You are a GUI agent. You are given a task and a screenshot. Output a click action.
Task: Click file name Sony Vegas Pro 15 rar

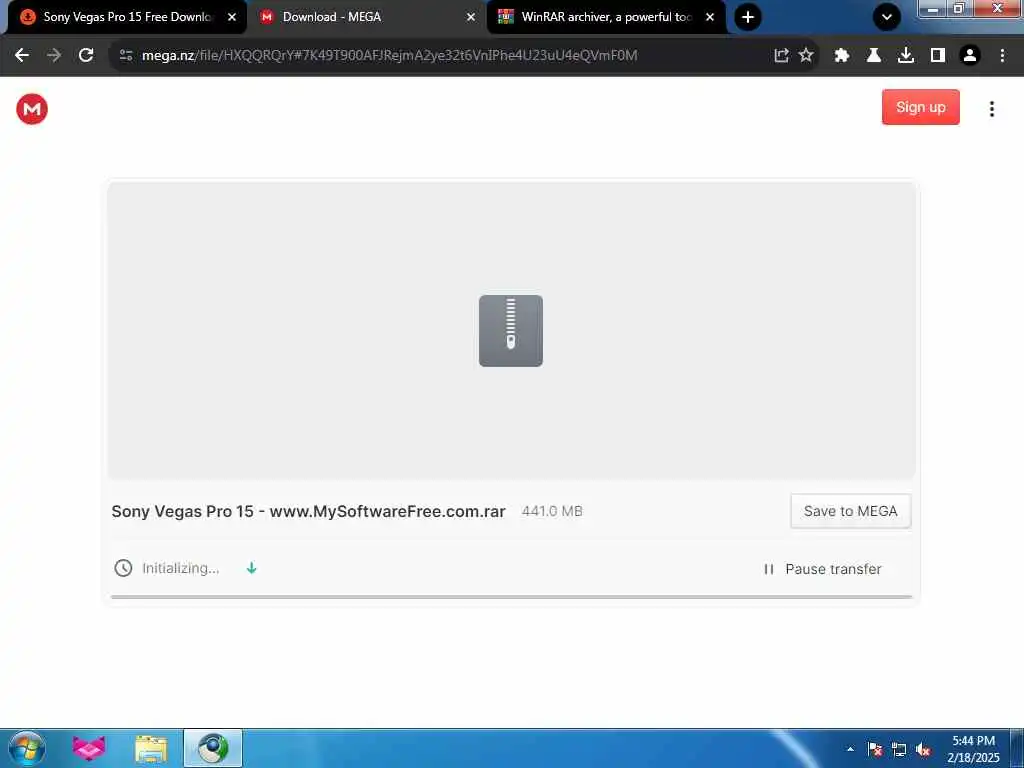coord(308,511)
